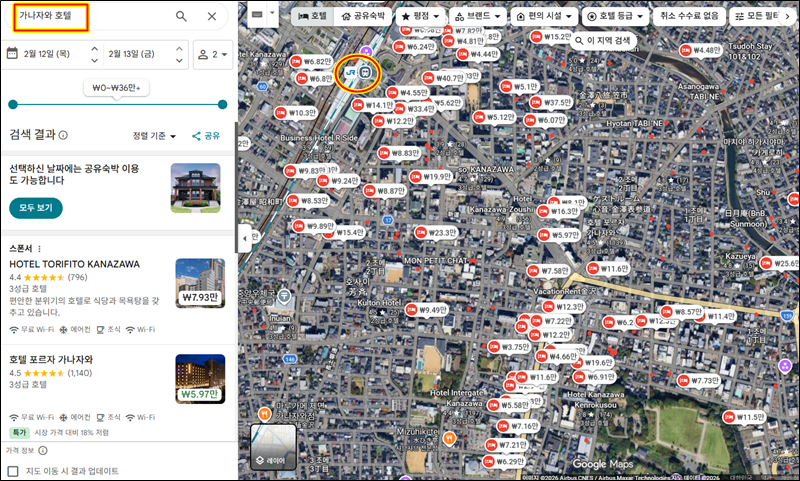Click the maximum price slider handle
This screenshot has width=800, height=481.
pyautogui.click(x=222, y=105)
